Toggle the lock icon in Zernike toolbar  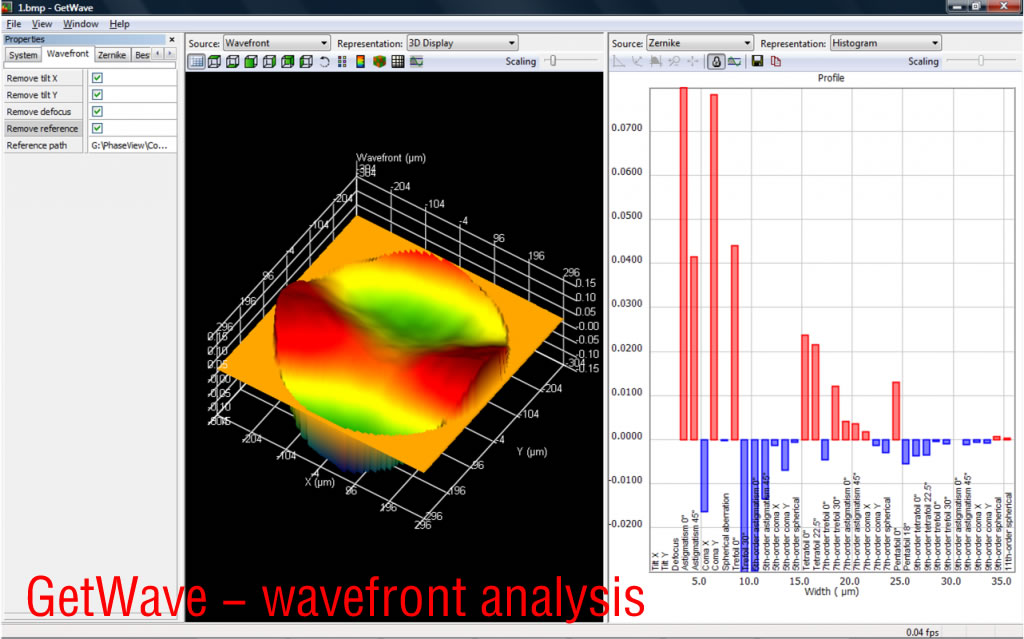715,62
